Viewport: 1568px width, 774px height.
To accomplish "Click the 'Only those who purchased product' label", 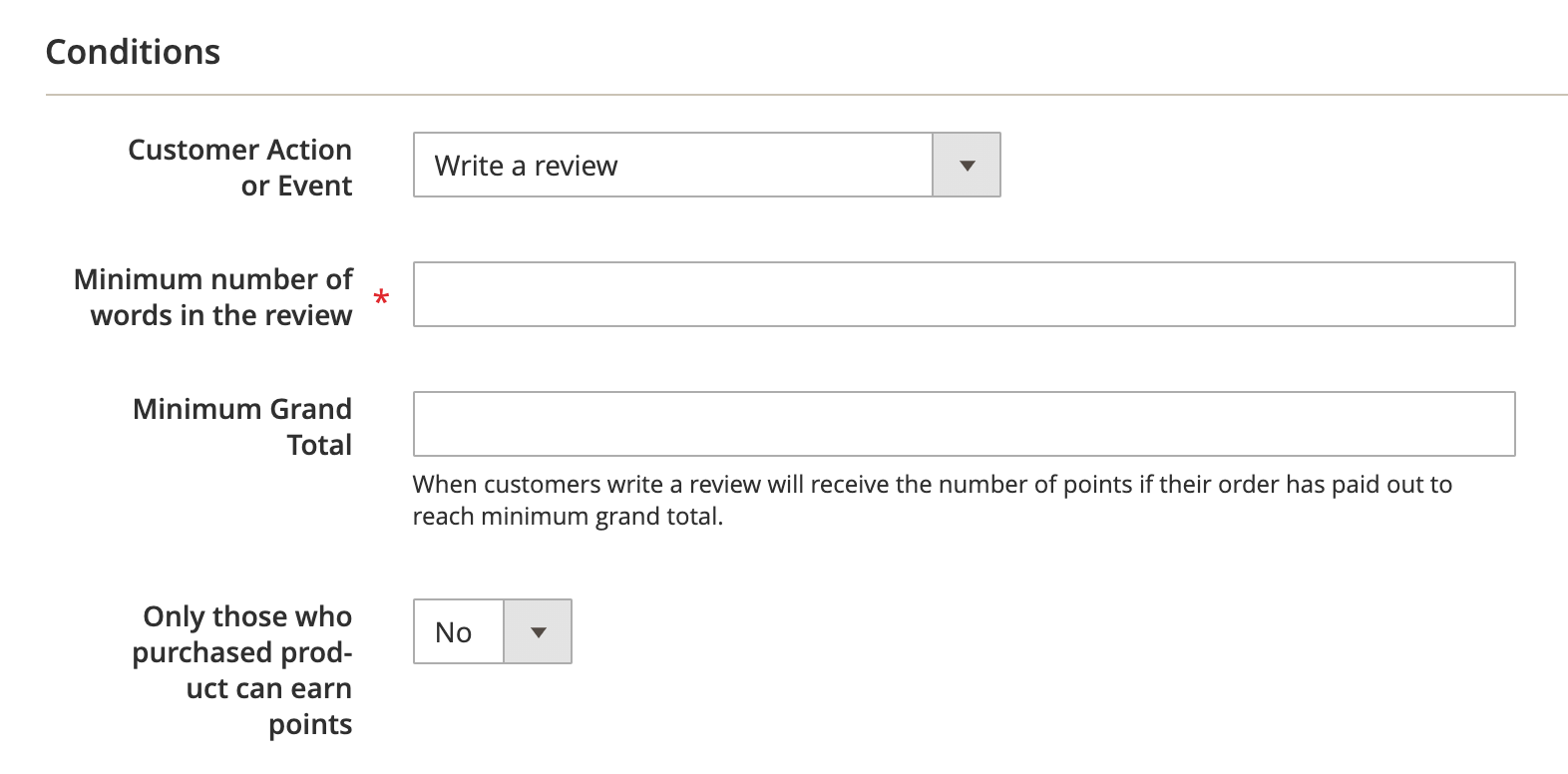I will click(x=242, y=652).
